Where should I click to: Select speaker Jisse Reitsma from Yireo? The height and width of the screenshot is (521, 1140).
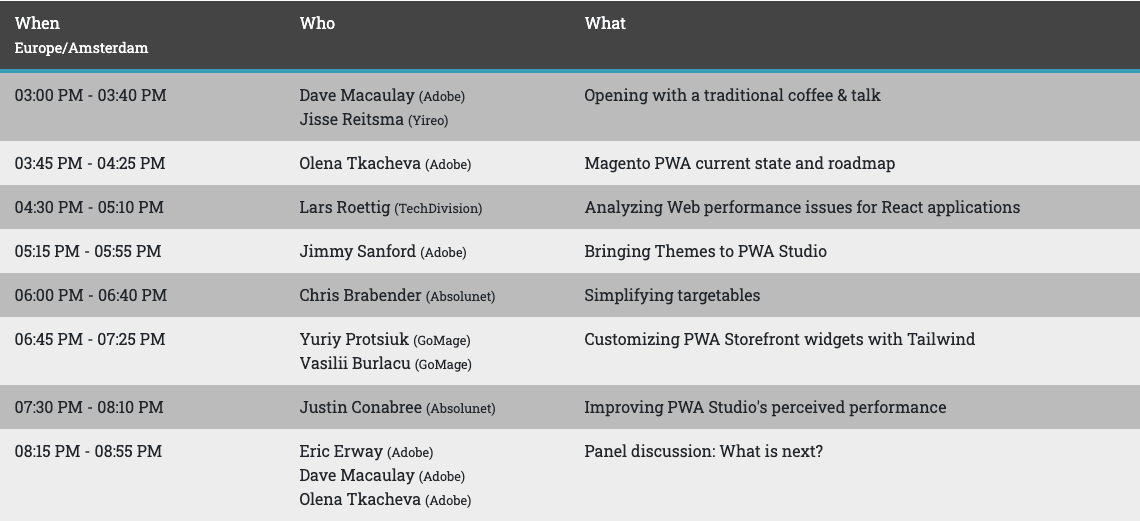coord(351,120)
